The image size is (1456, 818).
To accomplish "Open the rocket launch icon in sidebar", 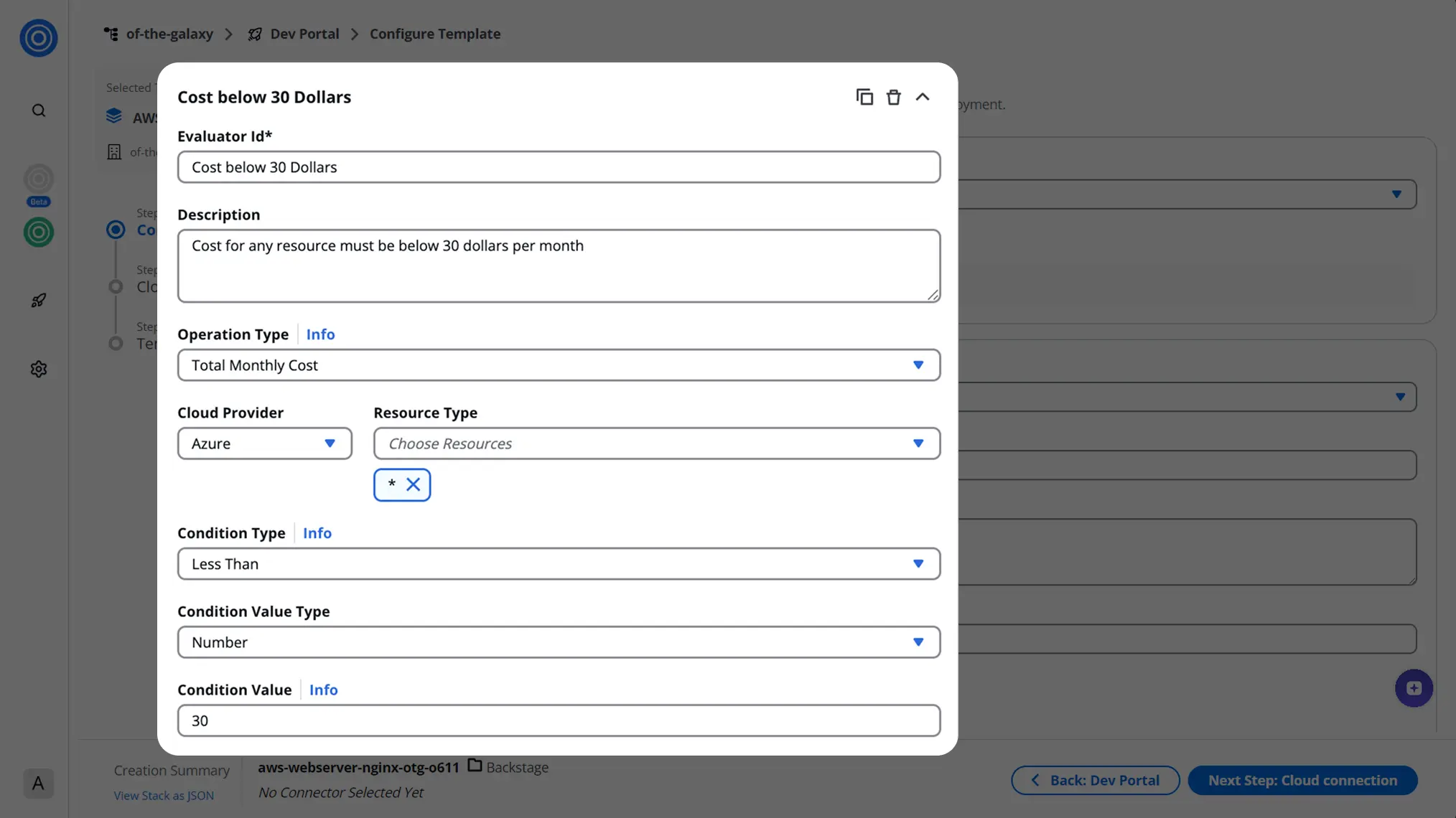I will point(39,301).
